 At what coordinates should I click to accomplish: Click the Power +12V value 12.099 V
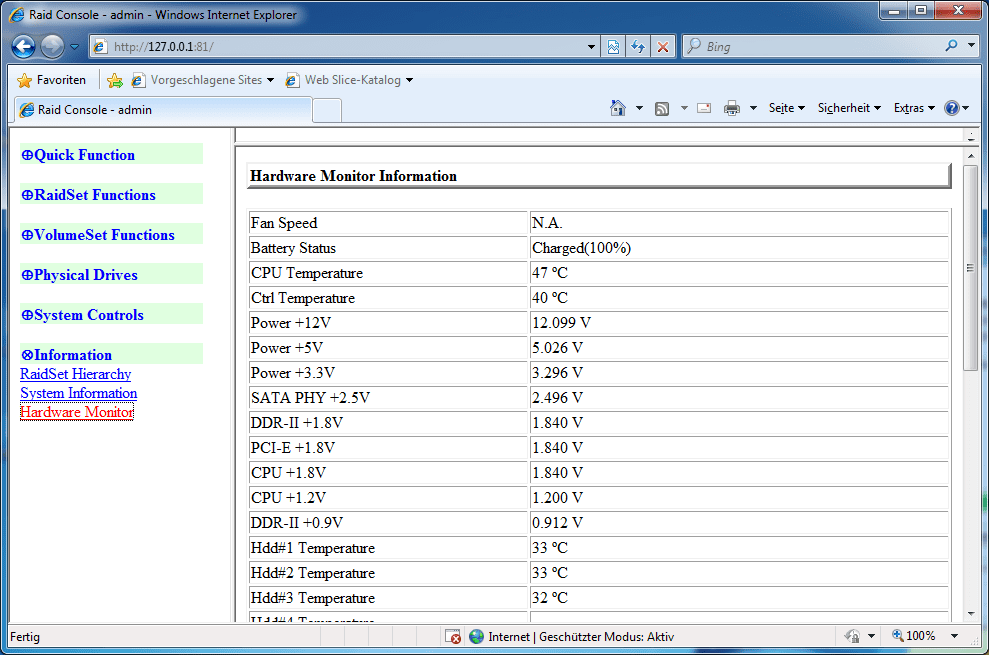click(561, 323)
